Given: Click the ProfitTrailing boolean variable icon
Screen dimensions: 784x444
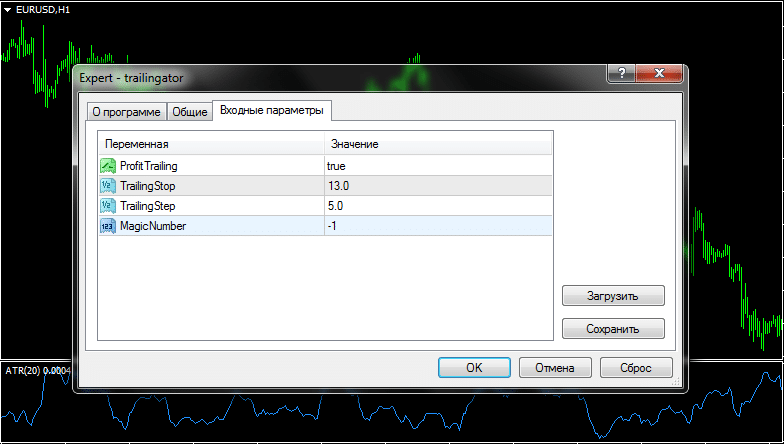Looking at the screenshot, I should point(108,166).
